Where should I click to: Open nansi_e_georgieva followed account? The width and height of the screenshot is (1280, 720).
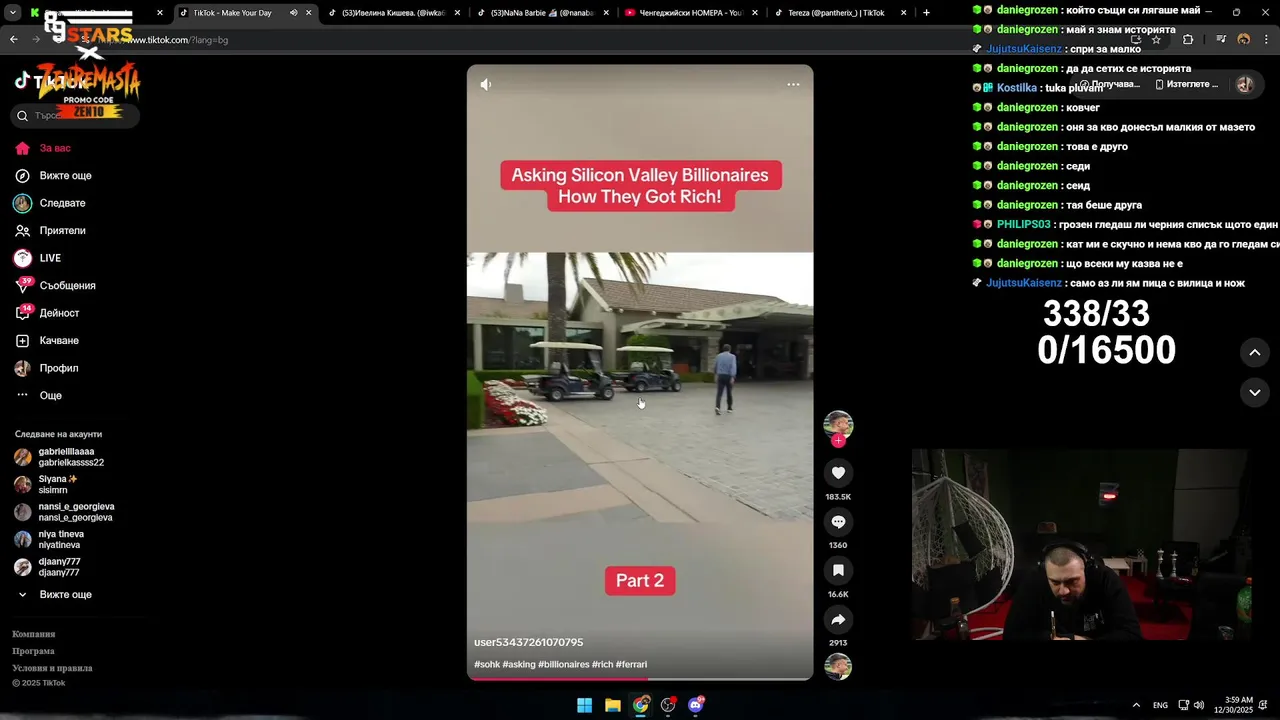(x=75, y=512)
